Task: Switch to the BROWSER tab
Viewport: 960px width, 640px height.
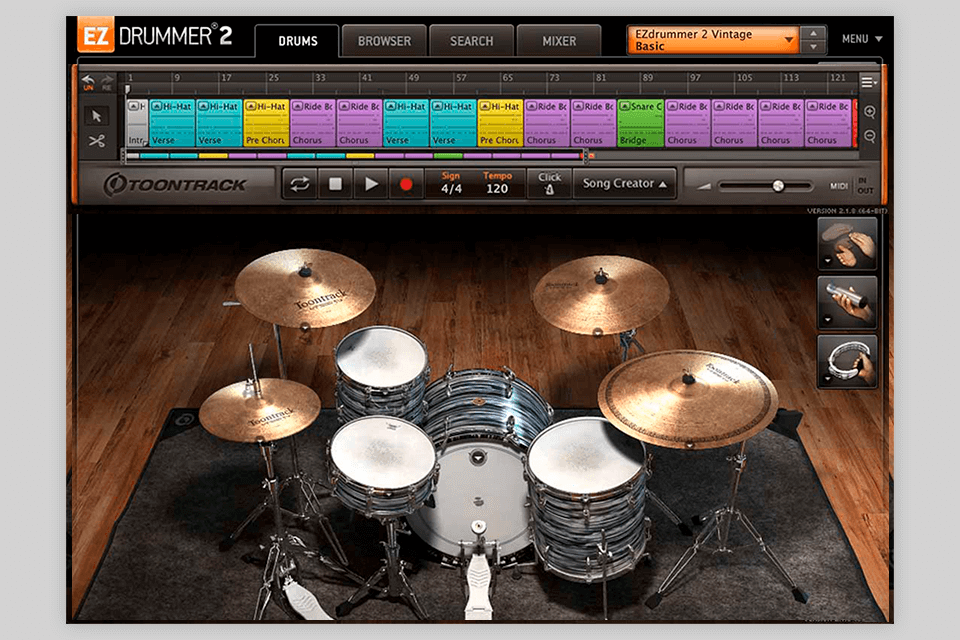Action: pyautogui.click(x=384, y=41)
